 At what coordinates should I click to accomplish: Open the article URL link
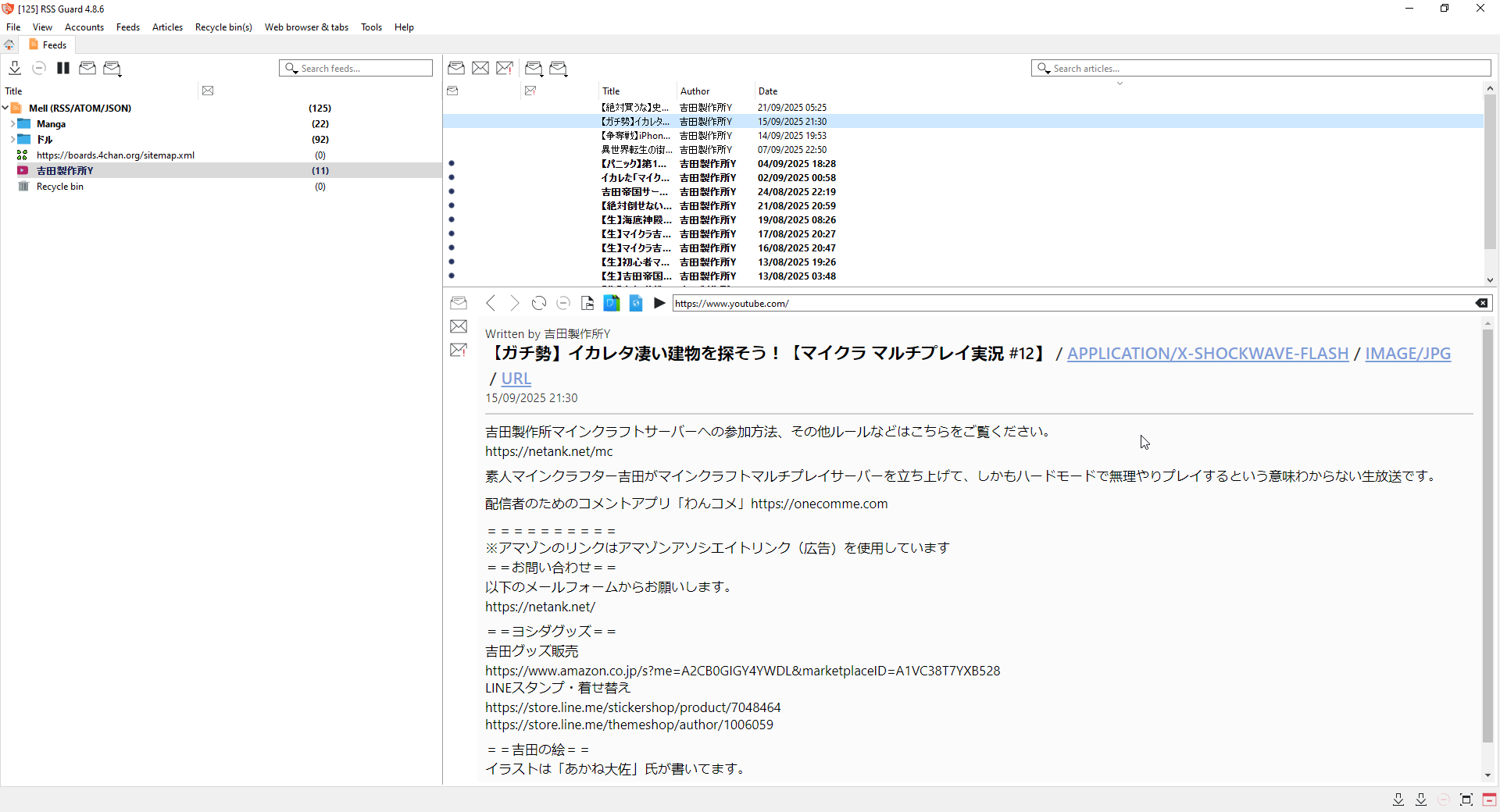(x=516, y=379)
